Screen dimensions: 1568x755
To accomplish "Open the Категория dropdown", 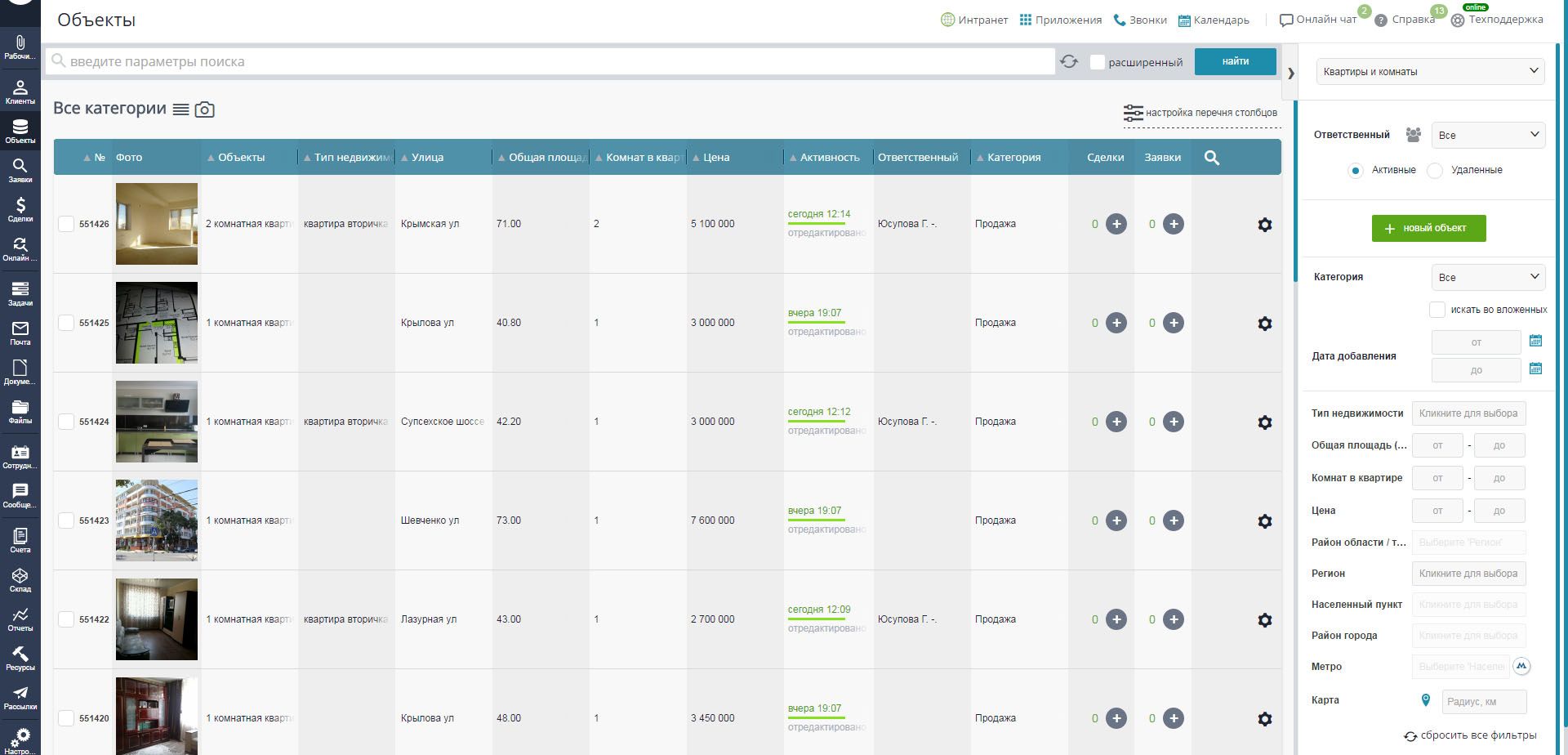I will (1488, 277).
